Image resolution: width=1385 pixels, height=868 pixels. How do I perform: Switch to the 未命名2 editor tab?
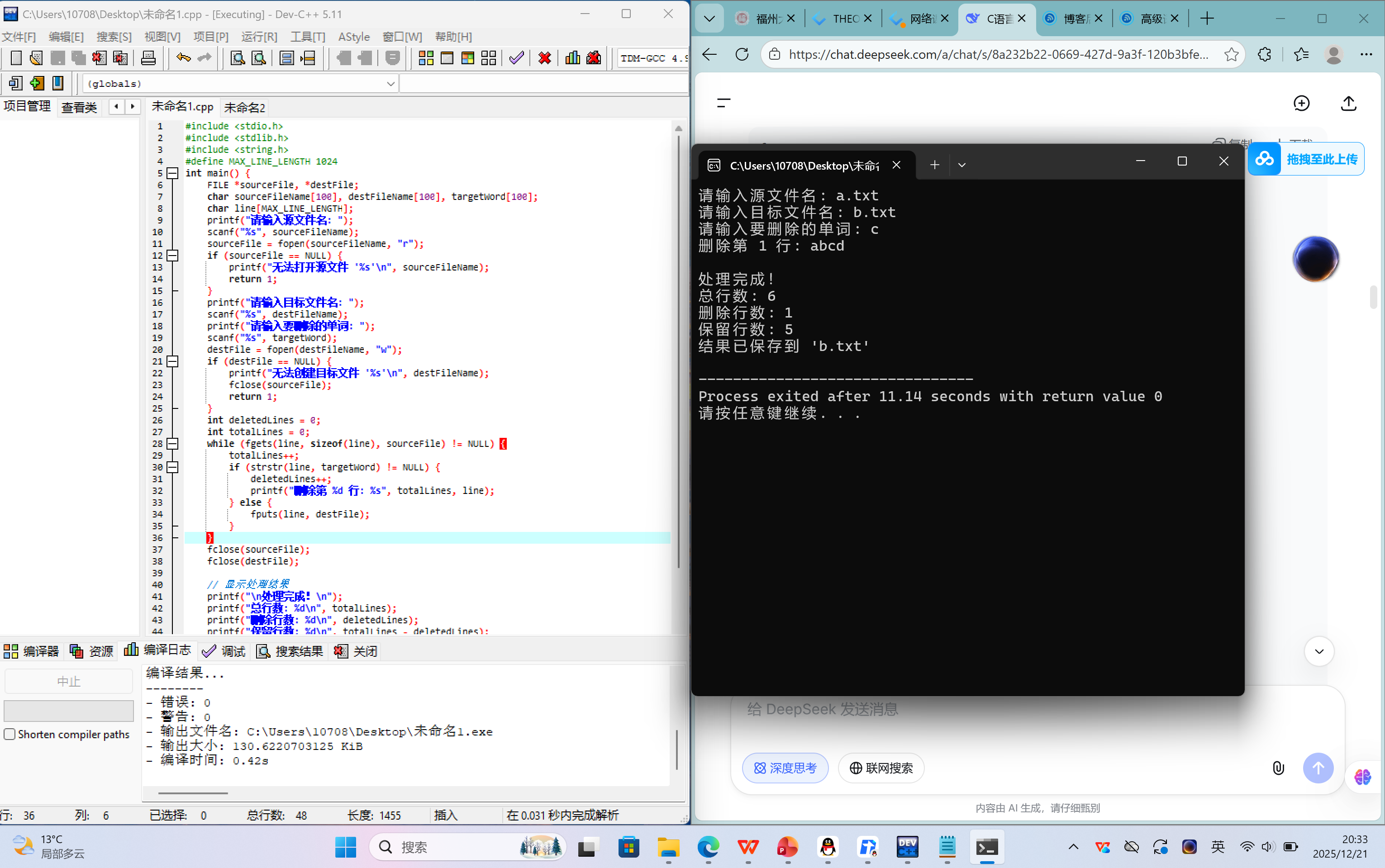point(244,107)
